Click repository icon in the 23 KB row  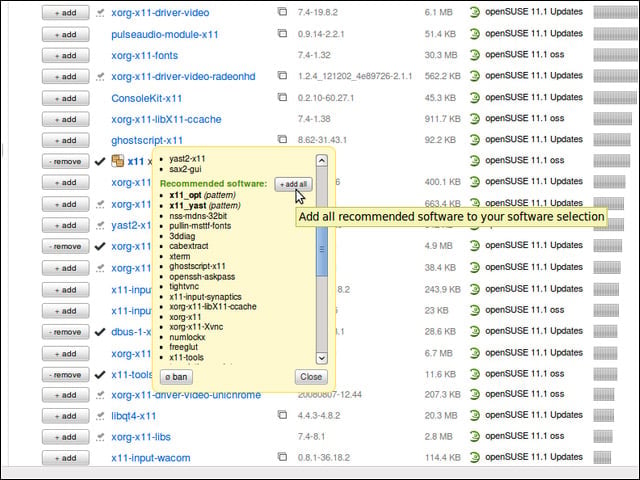click(x=474, y=310)
